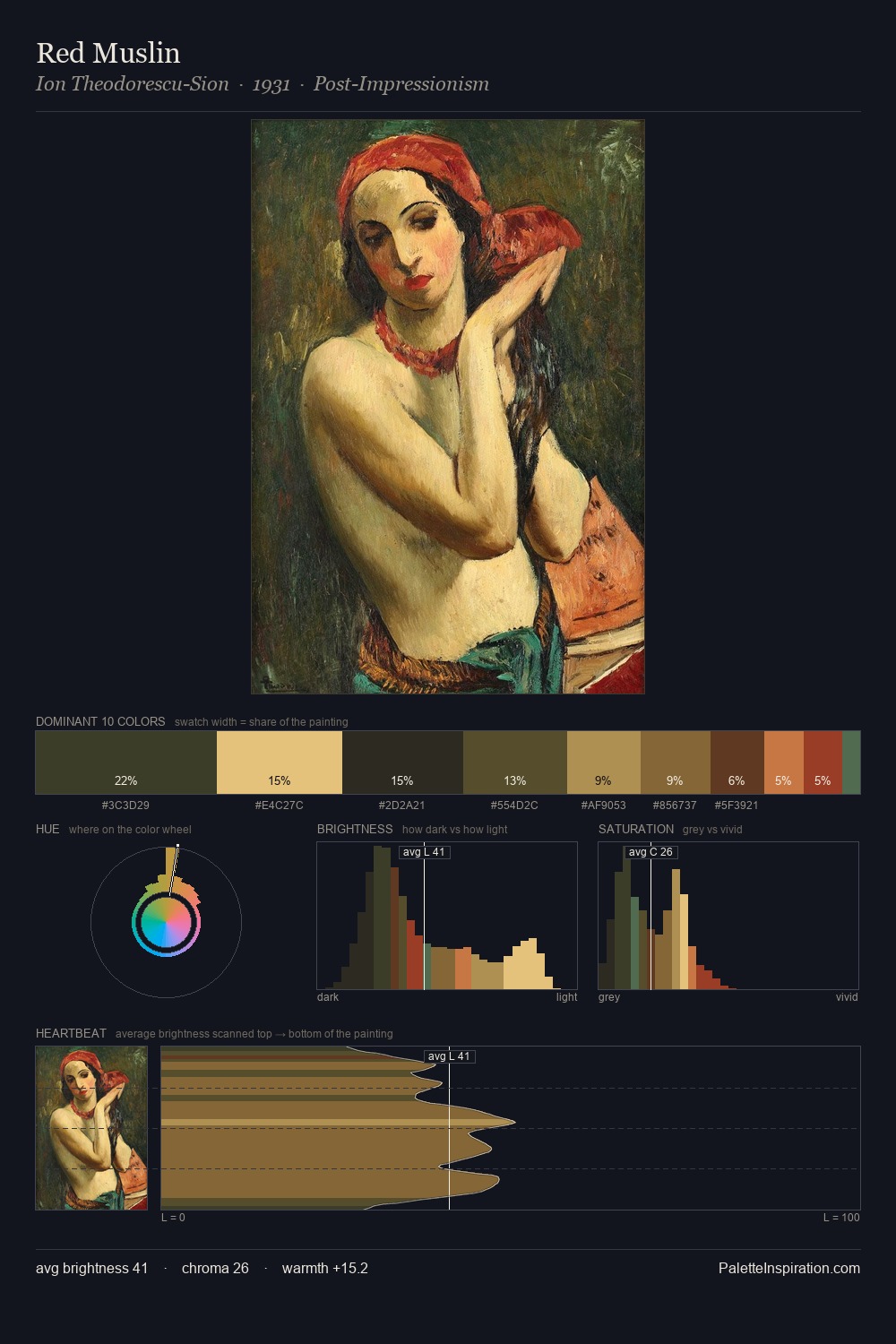
Task: Click the 'L = 100' heartbeat axis label
Action: [x=841, y=1218]
